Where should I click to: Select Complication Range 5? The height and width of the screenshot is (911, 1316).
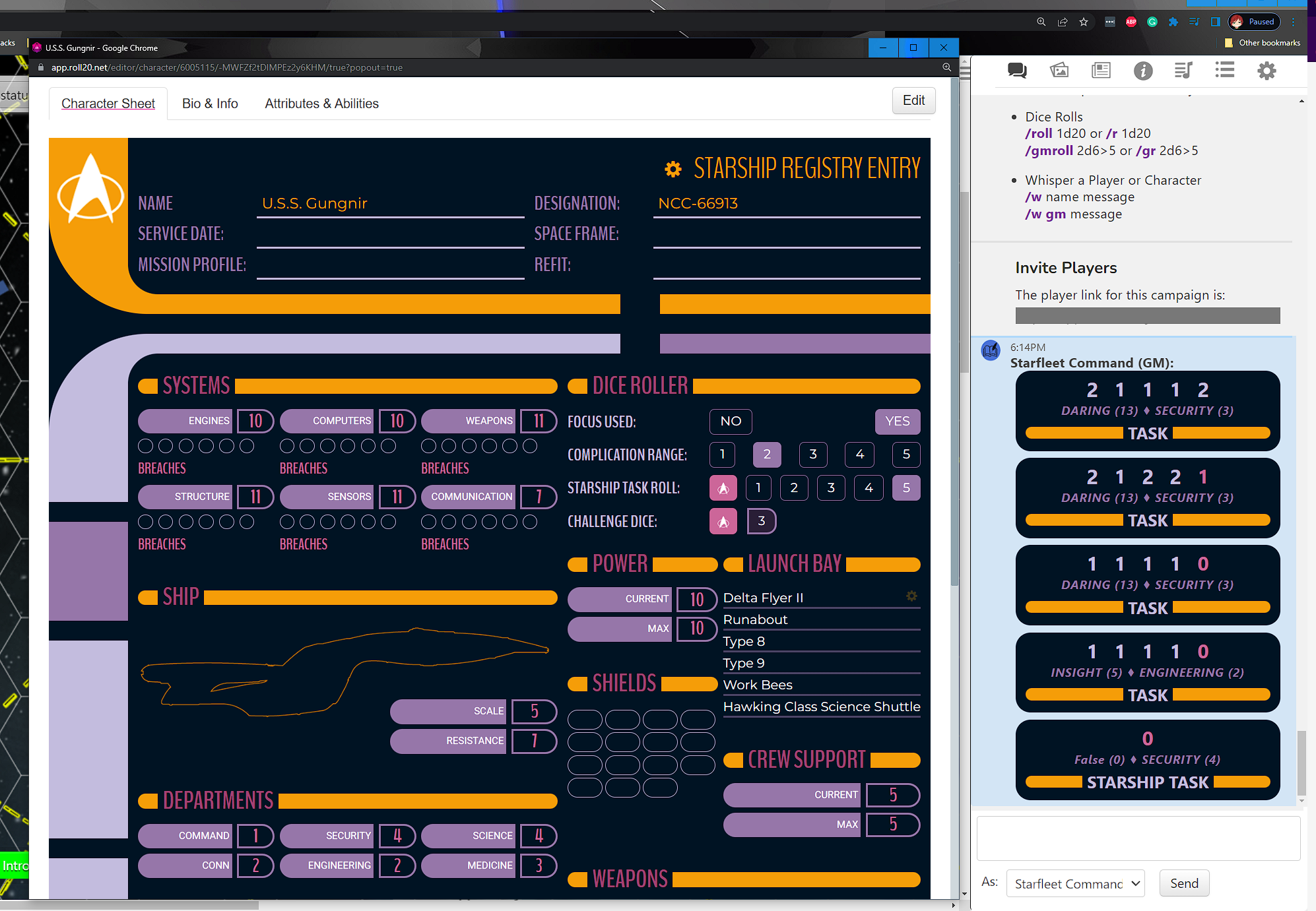coord(906,455)
